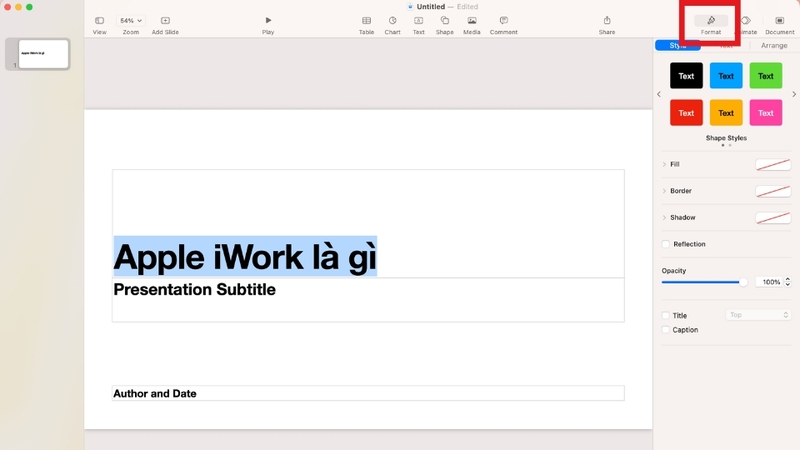Add a Comment from the toolbar

[x=504, y=20]
